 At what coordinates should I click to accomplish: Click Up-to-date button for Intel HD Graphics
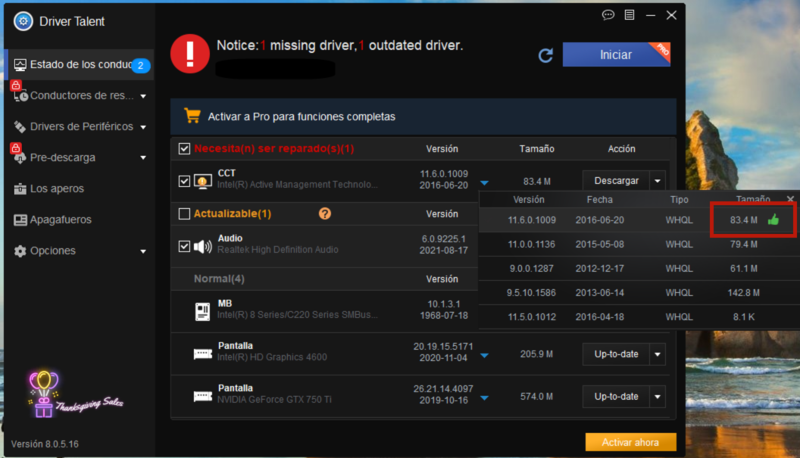click(x=616, y=354)
